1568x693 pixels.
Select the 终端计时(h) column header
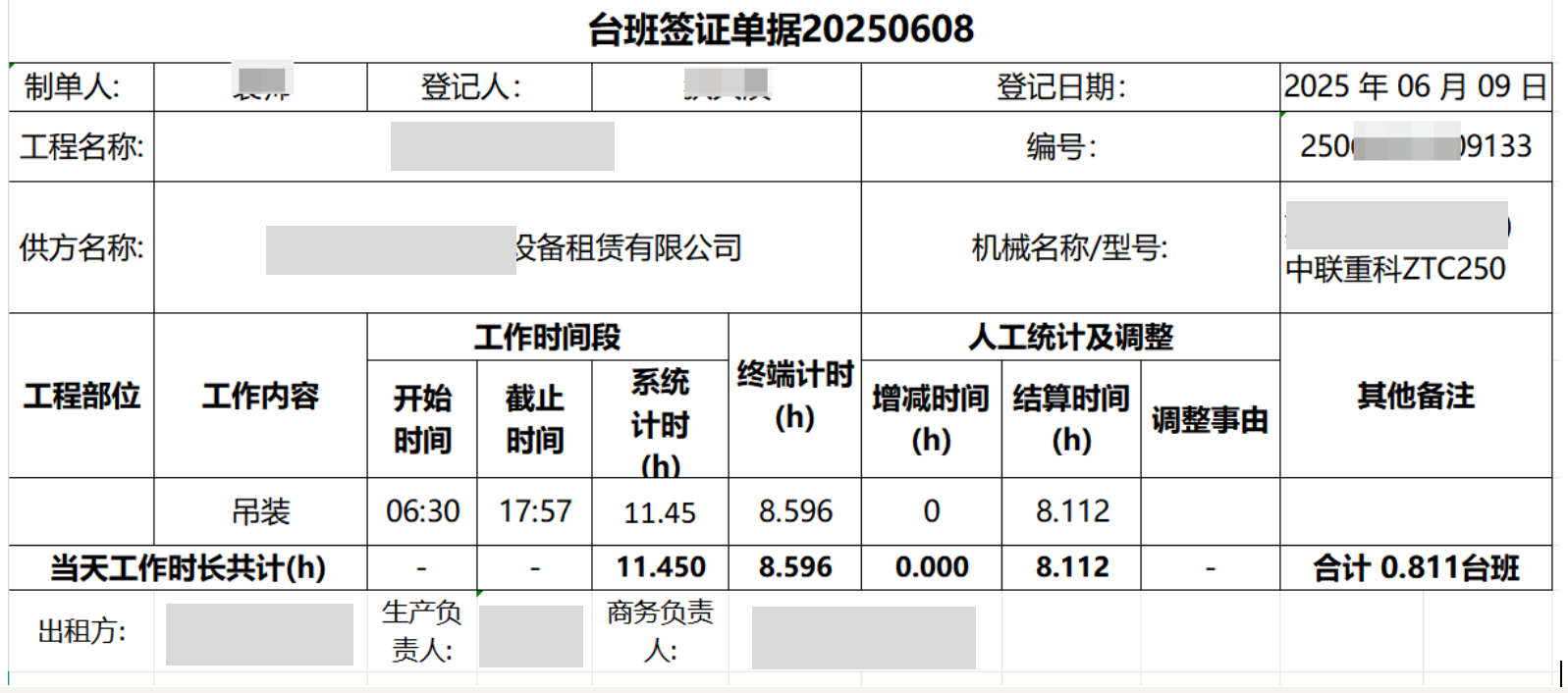pos(794,396)
